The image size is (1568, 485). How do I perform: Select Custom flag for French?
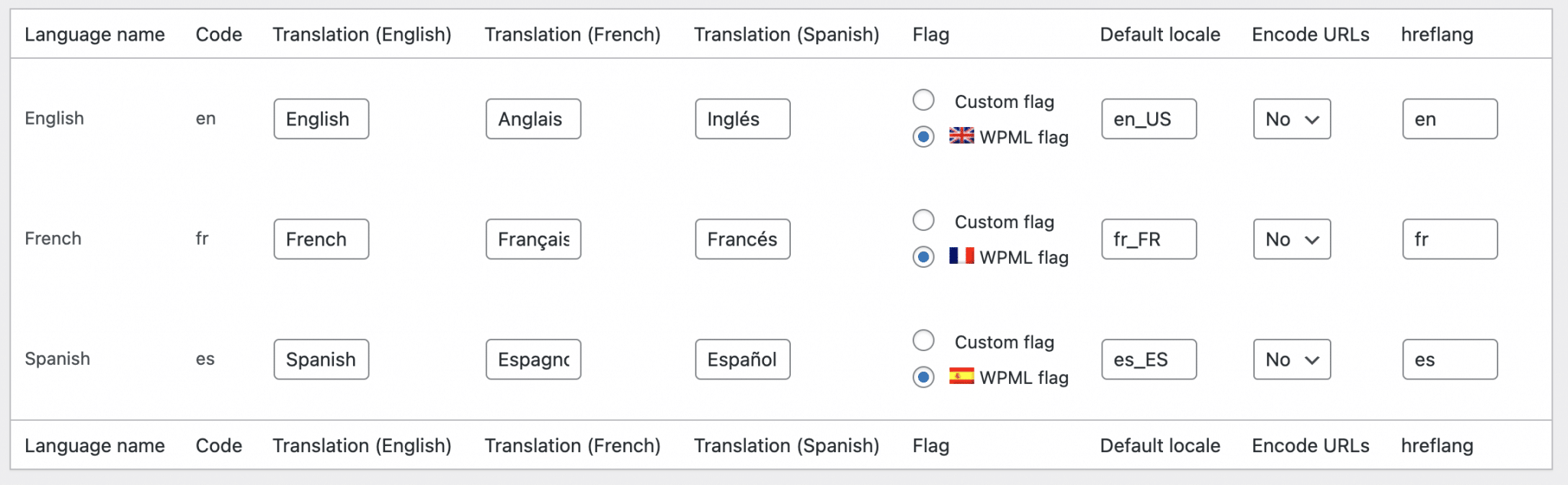point(923,220)
